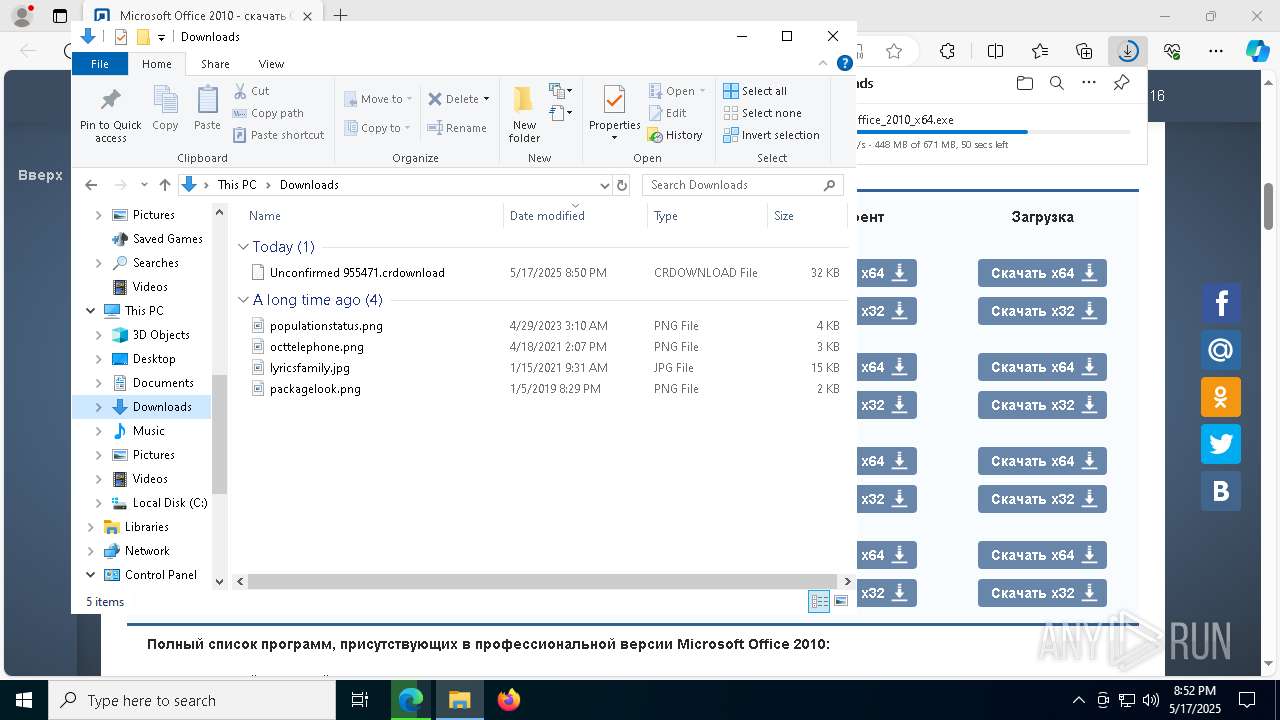The height and width of the screenshot is (720, 1280).
Task: Click the Search Downloads field
Action: [x=743, y=185]
